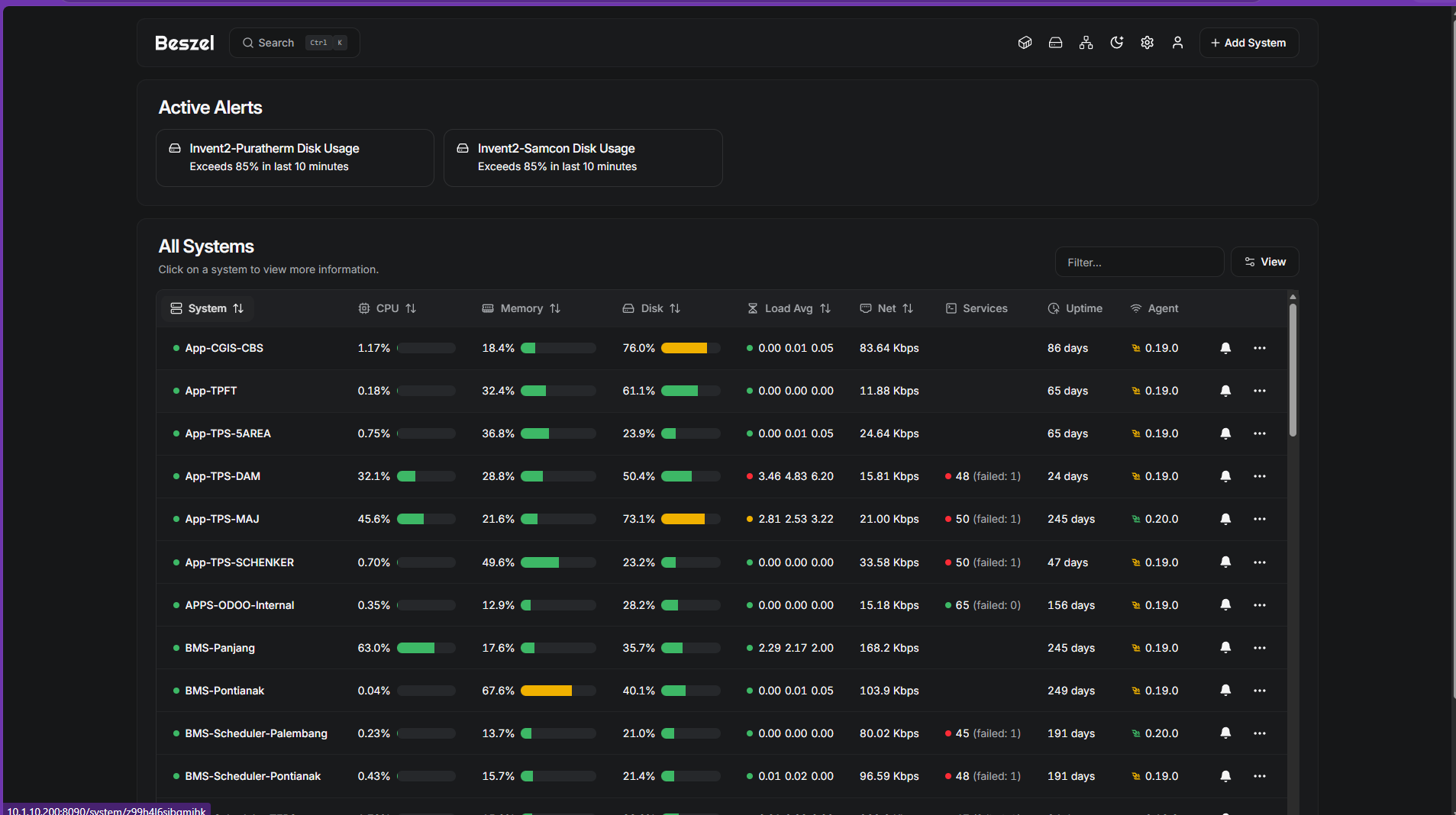Click BMS-Pontianak memory usage bar
Image resolution: width=1456 pixels, height=815 pixels.
click(557, 691)
